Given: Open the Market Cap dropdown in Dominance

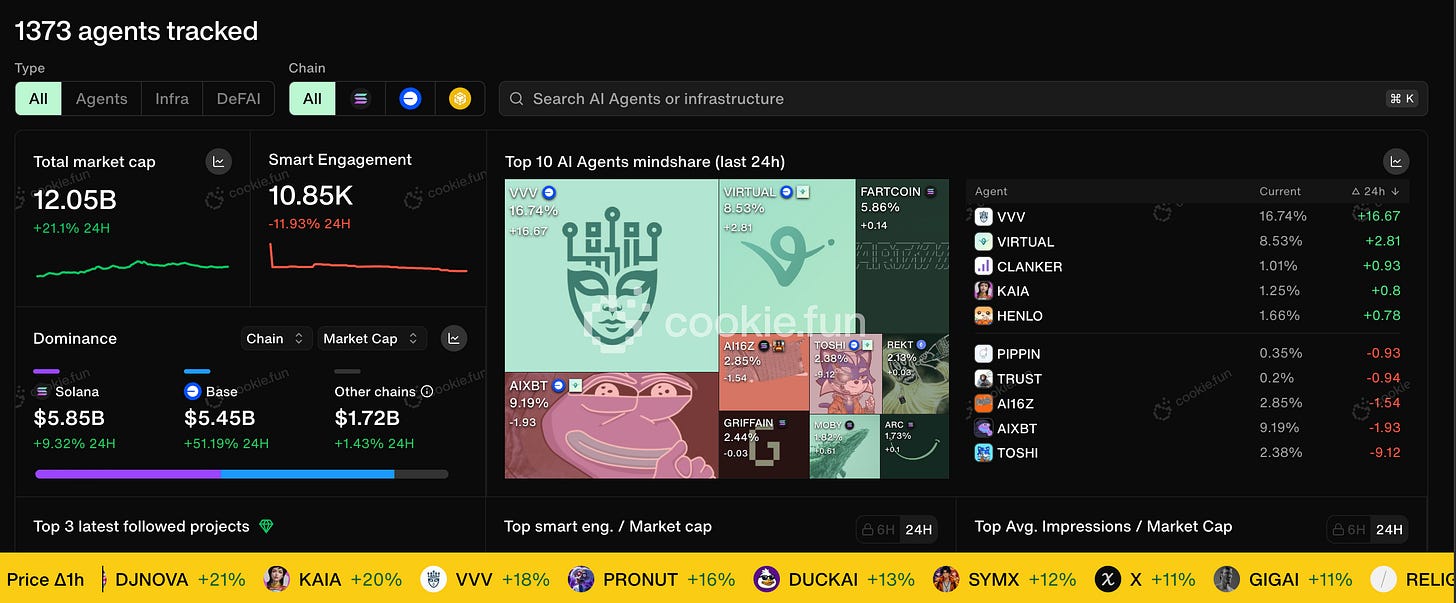Looking at the screenshot, I should pyautogui.click(x=372, y=338).
